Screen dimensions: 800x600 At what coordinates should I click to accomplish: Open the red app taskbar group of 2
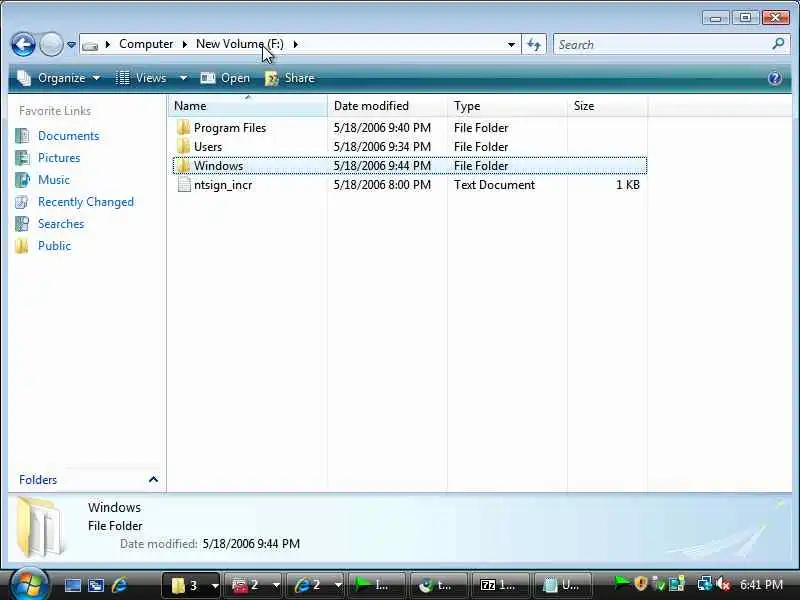(254, 585)
